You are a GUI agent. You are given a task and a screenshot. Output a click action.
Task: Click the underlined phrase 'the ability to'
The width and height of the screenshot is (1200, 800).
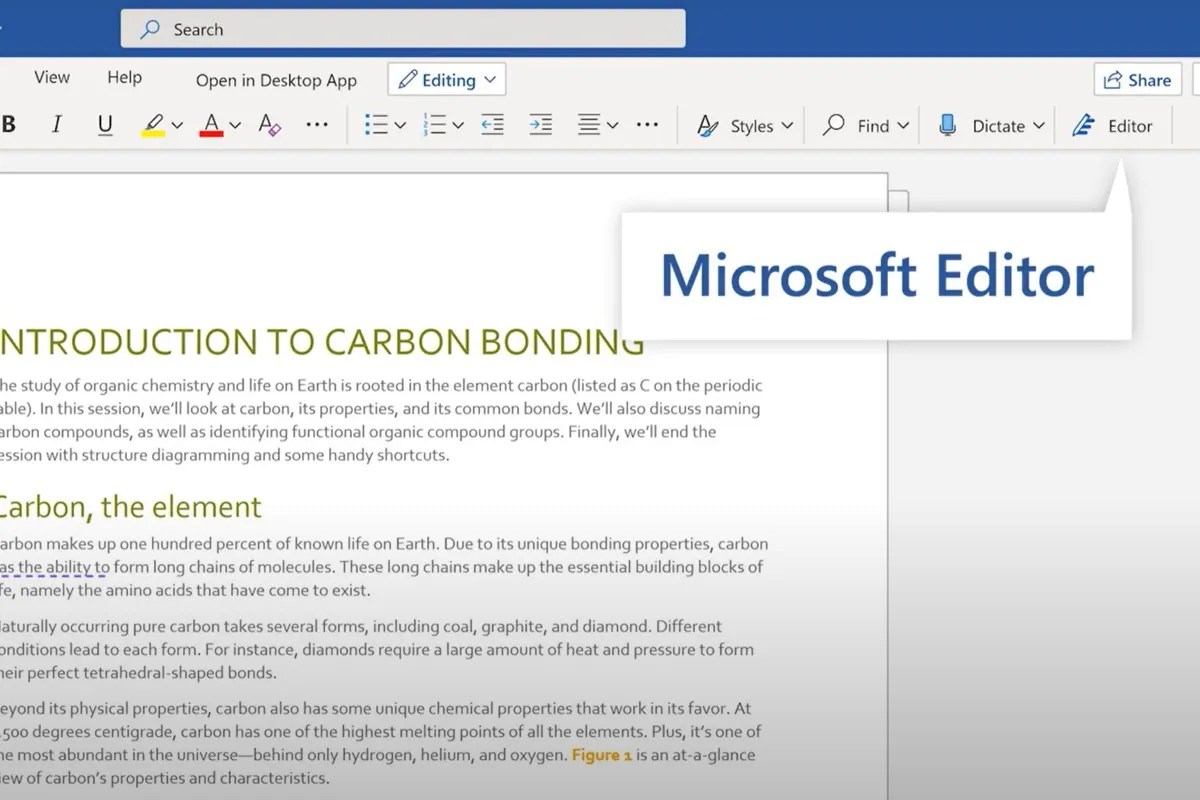[63, 567]
